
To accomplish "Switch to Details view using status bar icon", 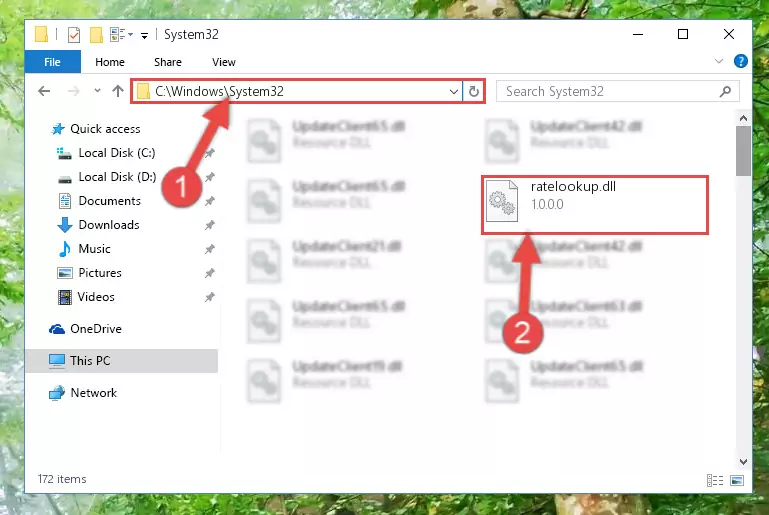I will click(x=715, y=480).
